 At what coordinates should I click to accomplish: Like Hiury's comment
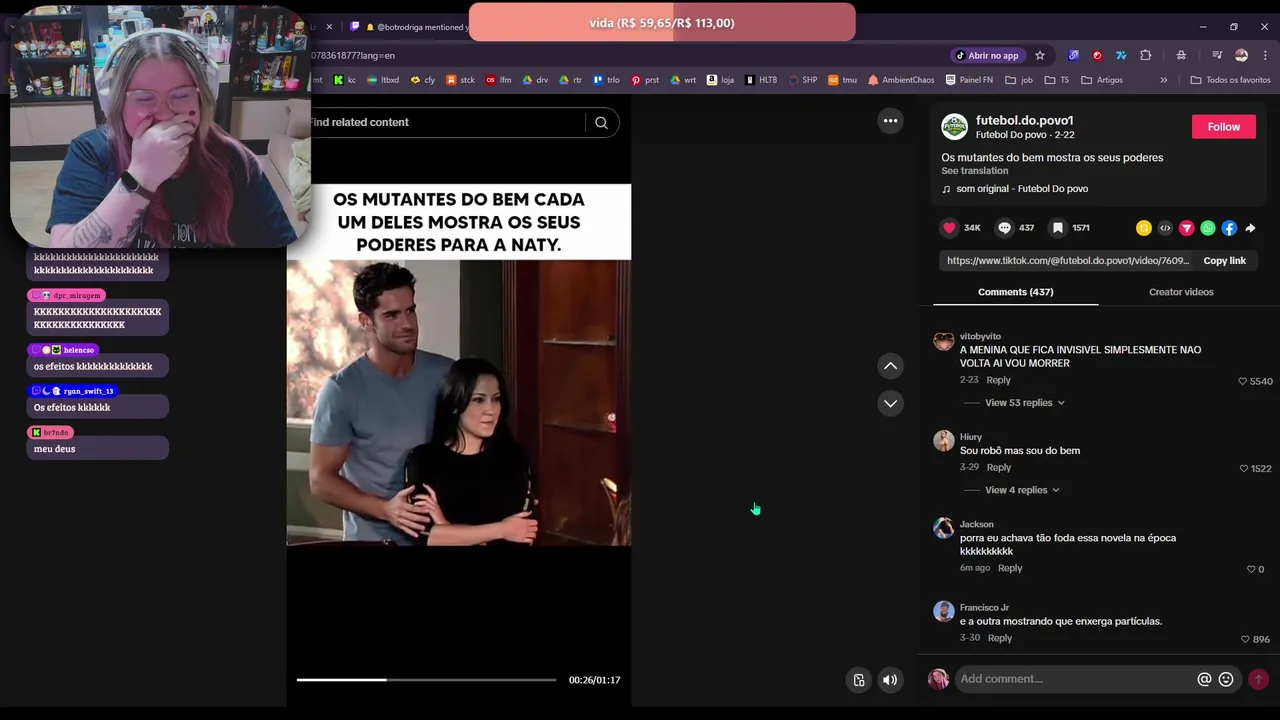coord(1243,468)
